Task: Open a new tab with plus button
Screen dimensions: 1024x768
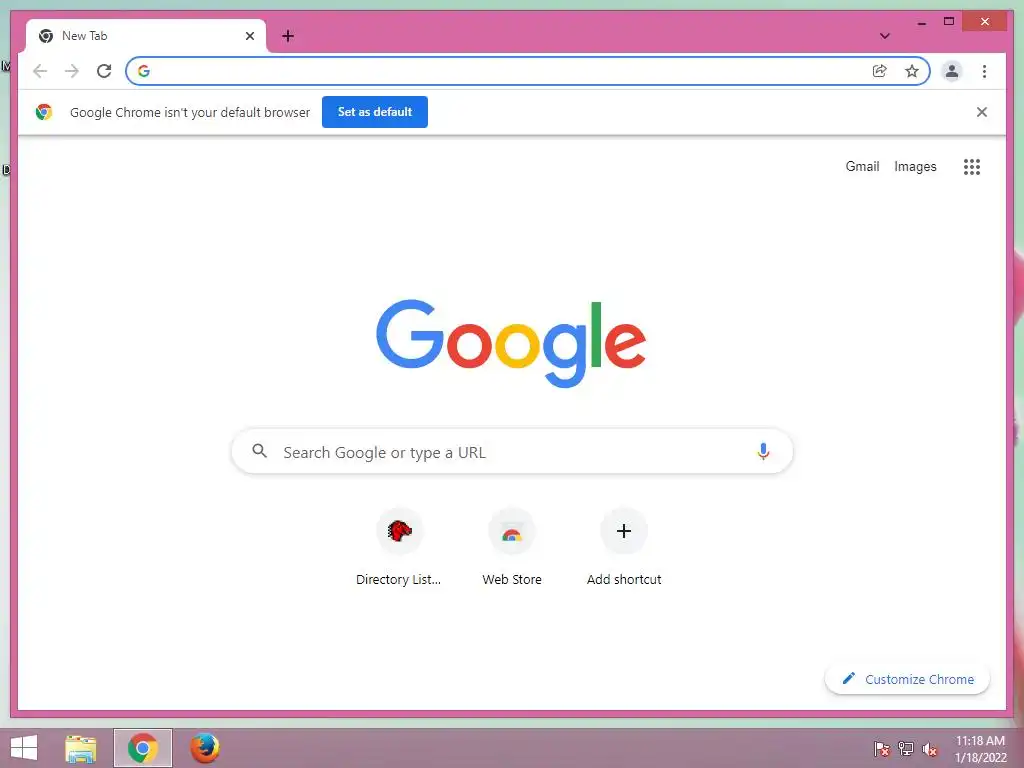Action: point(287,36)
